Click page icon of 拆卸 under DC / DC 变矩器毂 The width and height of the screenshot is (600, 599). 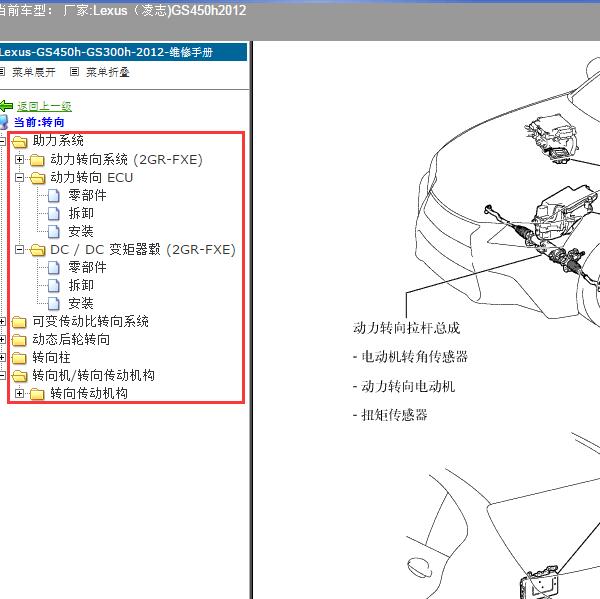54,286
